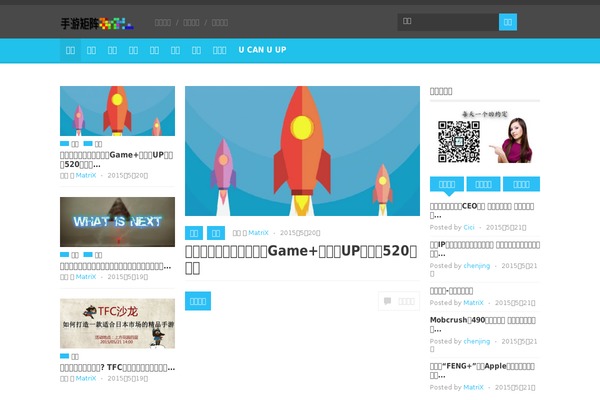Open the small rocket article thumbnail
Viewport: 600px width, 400px height.
[117, 111]
